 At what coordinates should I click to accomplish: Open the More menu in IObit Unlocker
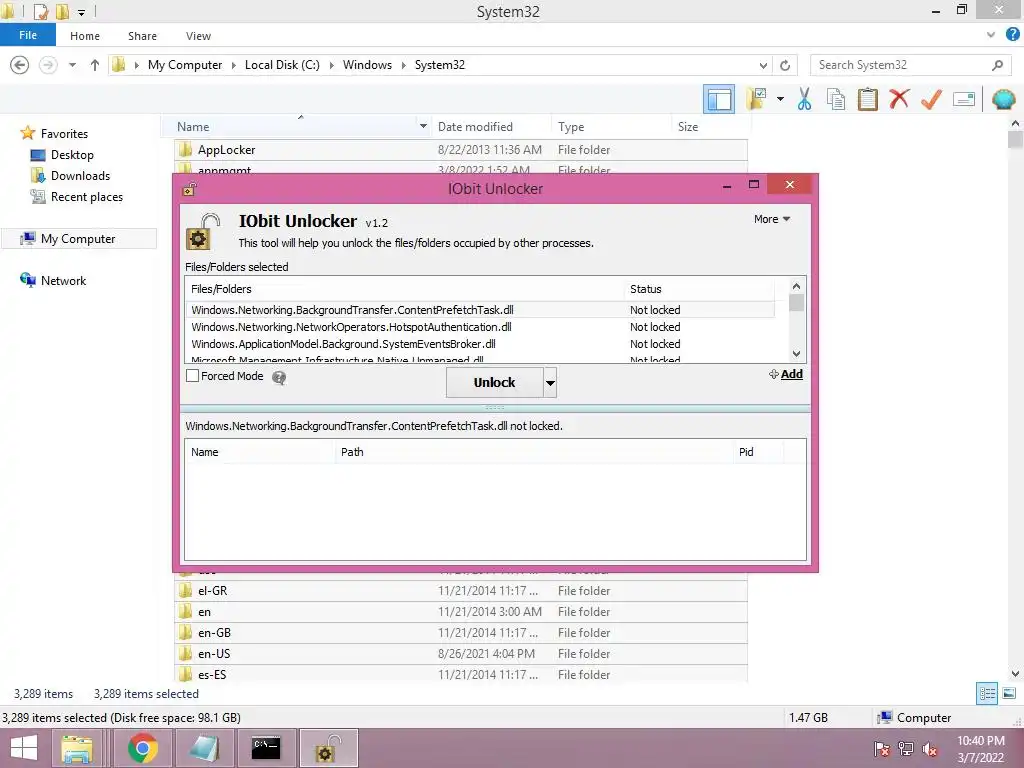(772, 219)
